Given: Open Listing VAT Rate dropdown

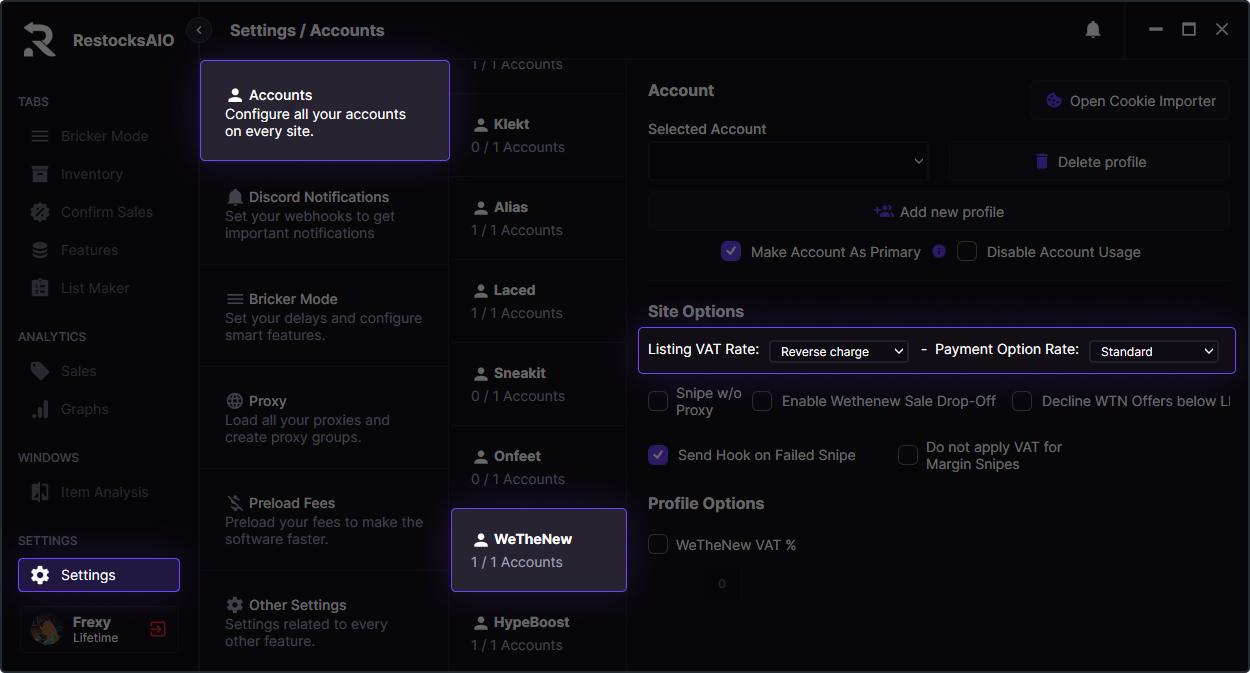Looking at the screenshot, I should (838, 351).
